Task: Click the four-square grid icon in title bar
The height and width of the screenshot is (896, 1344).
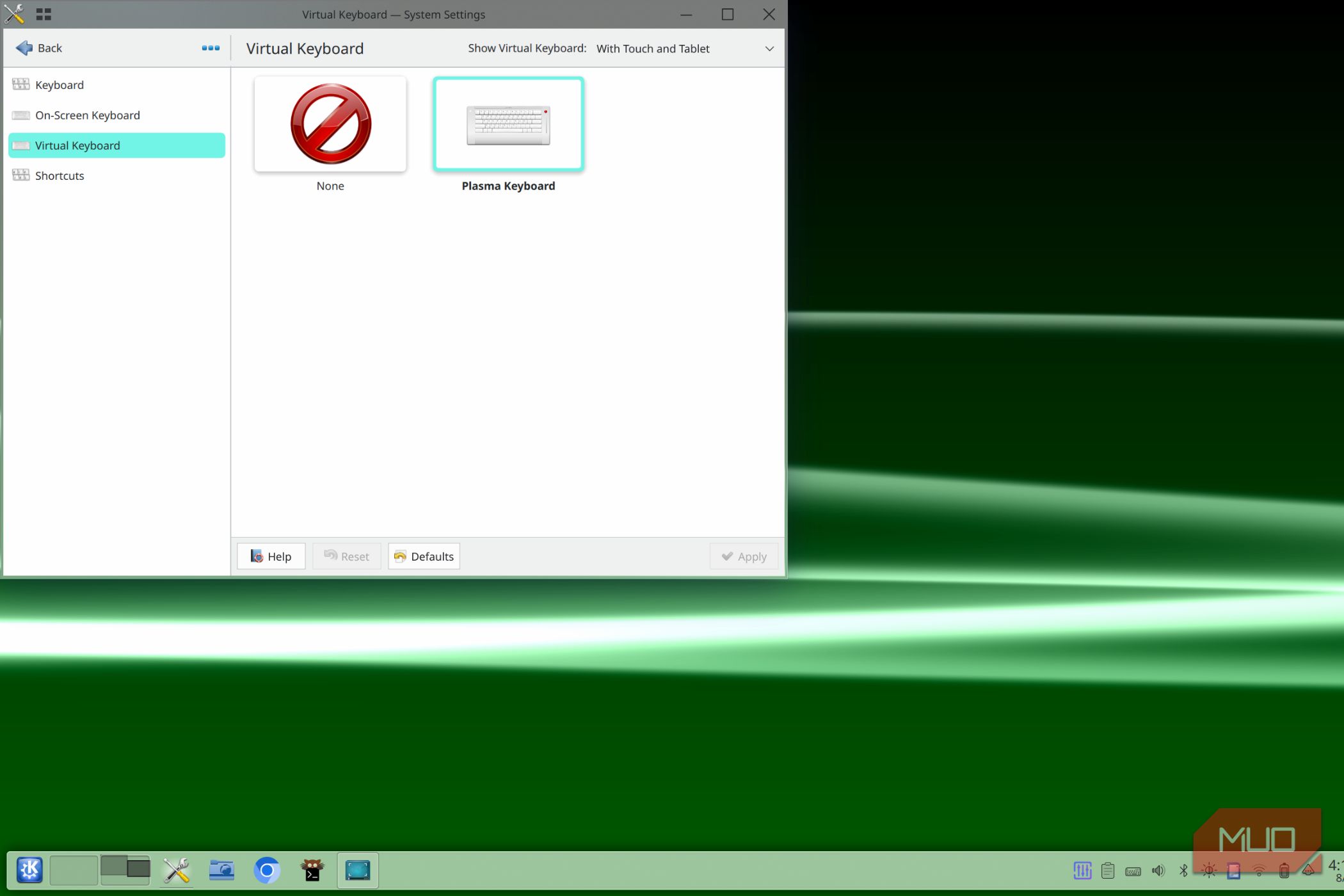Action: tap(44, 14)
